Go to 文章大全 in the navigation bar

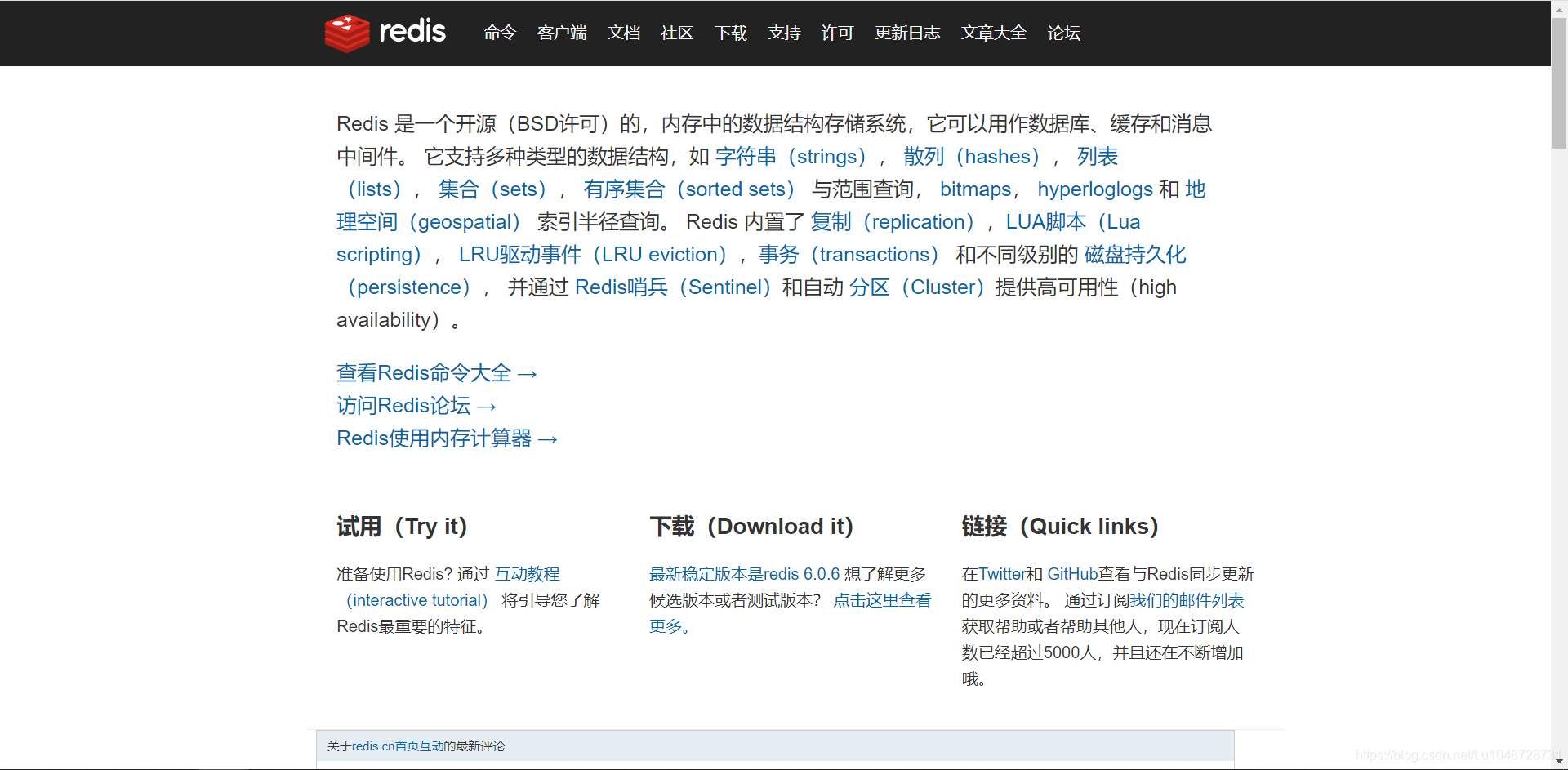pos(994,33)
